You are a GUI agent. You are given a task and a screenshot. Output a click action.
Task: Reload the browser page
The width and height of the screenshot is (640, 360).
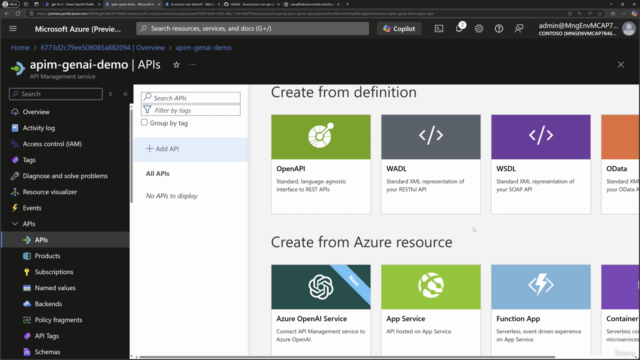click(x=18, y=13)
